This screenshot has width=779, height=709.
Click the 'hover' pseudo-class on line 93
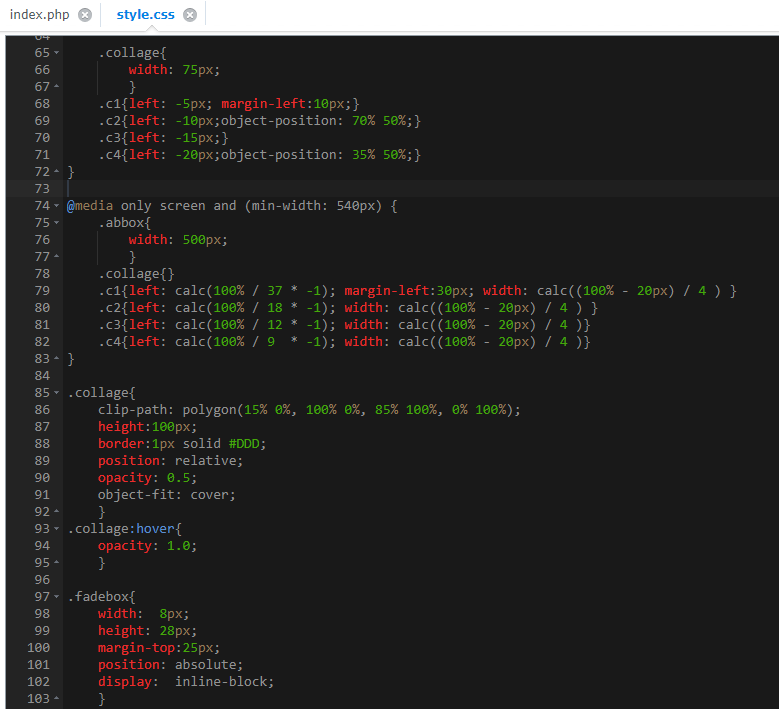pyautogui.click(x=155, y=529)
